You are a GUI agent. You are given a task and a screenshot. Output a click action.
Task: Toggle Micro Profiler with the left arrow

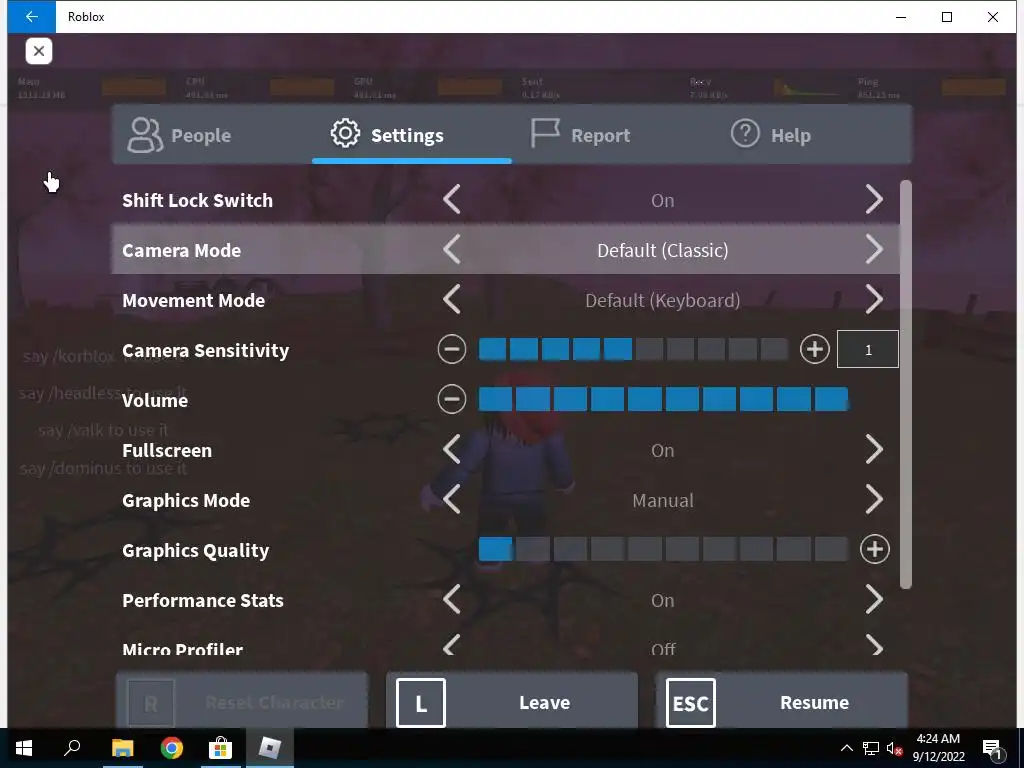coord(452,645)
